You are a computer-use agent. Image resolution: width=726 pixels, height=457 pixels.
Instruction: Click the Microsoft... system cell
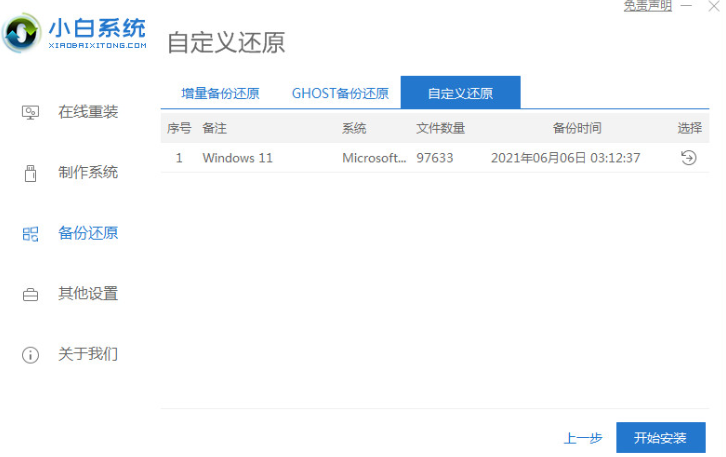point(374,158)
